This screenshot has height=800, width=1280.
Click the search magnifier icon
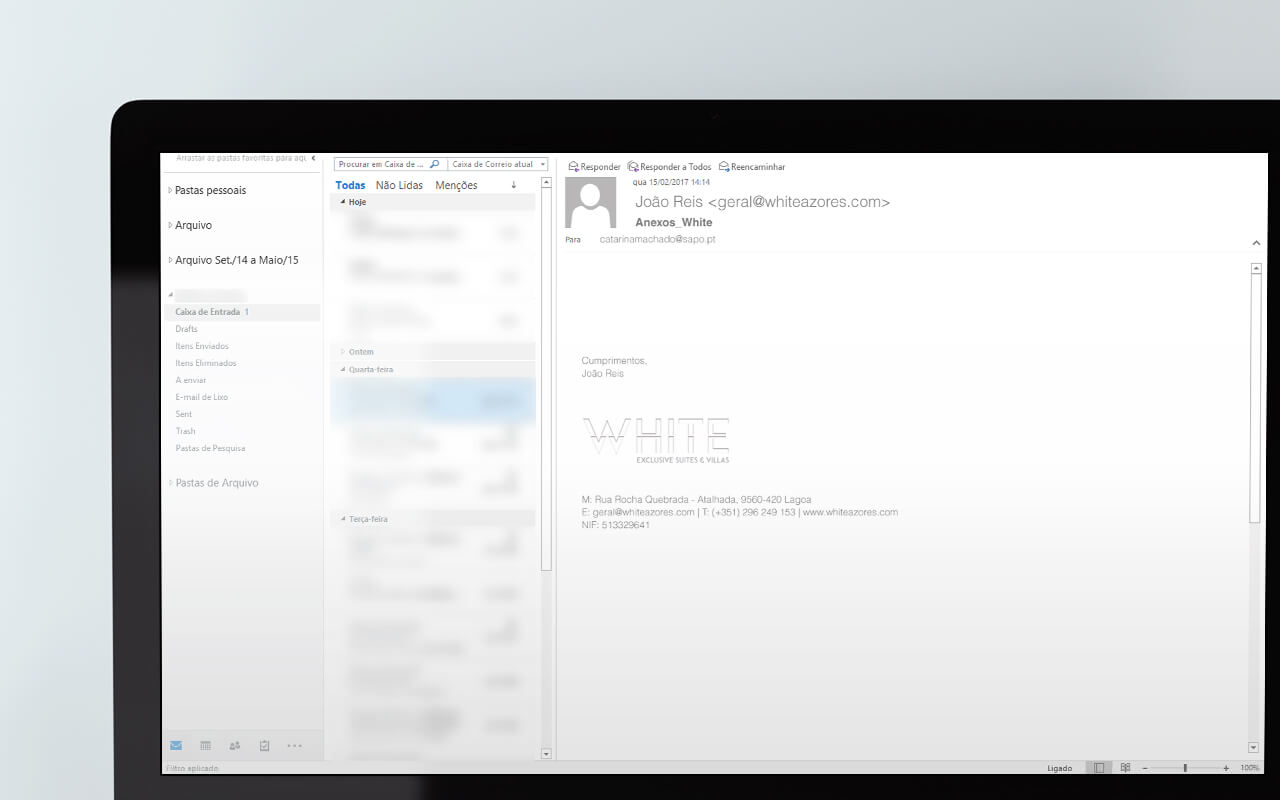[x=434, y=164]
